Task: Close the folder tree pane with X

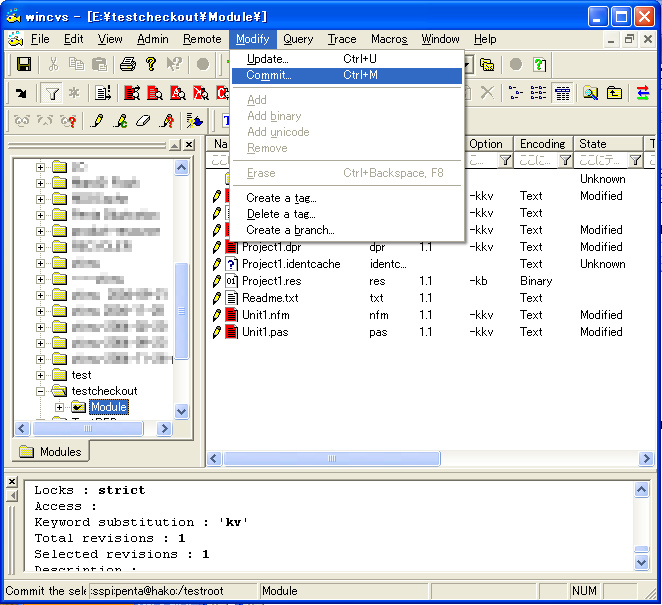Action: coord(190,145)
